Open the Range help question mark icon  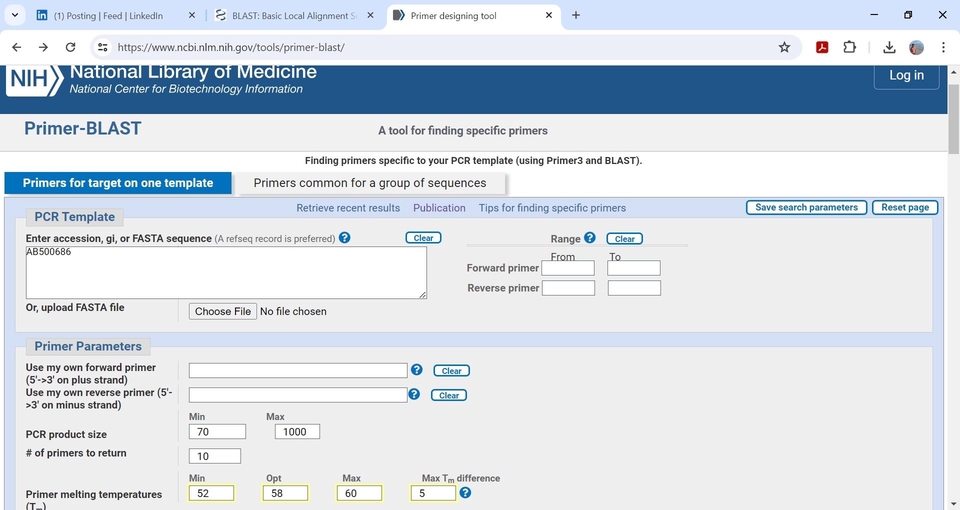click(589, 238)
